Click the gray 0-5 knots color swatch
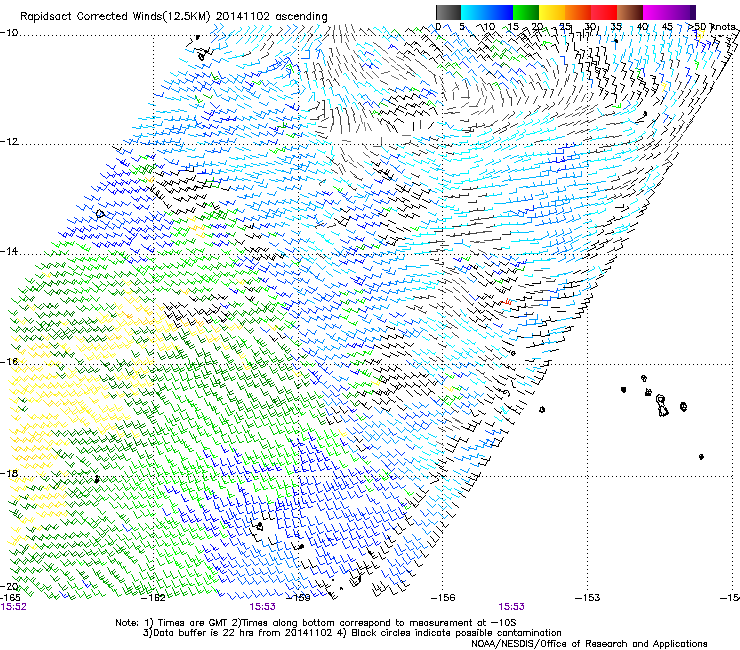 [448, 12]
